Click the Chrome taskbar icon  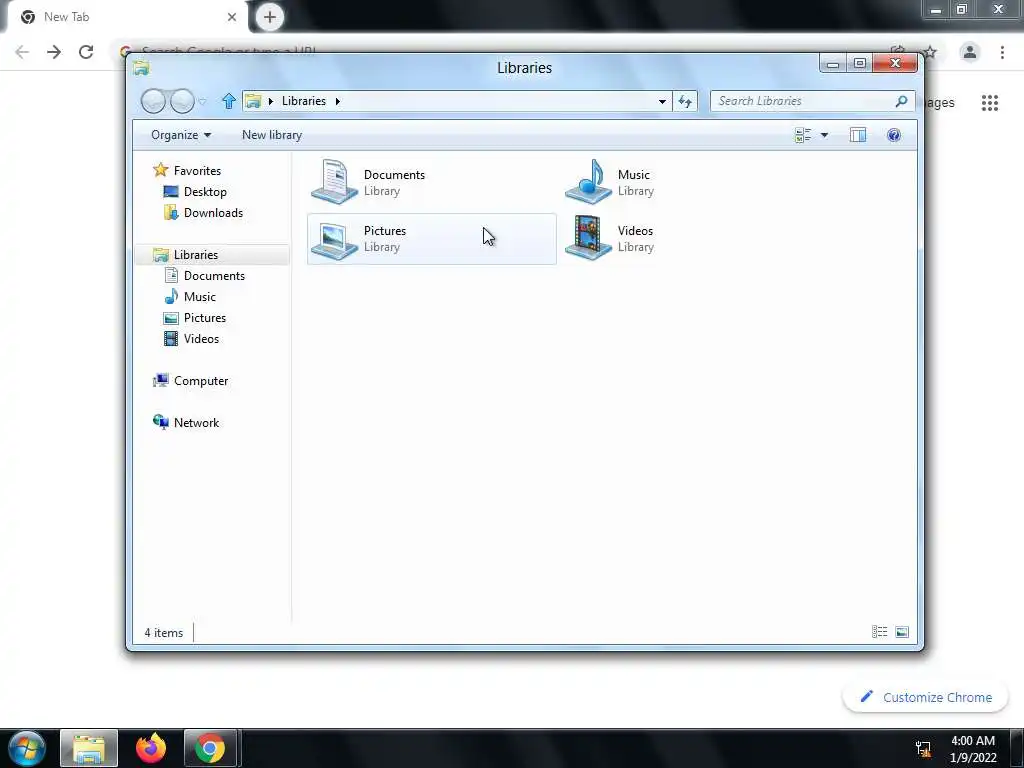[210, 748]
